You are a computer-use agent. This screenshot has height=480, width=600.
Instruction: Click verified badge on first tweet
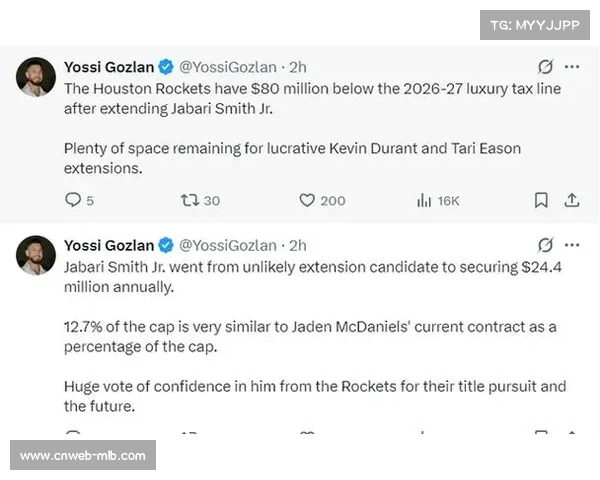(x=166, y=67)
